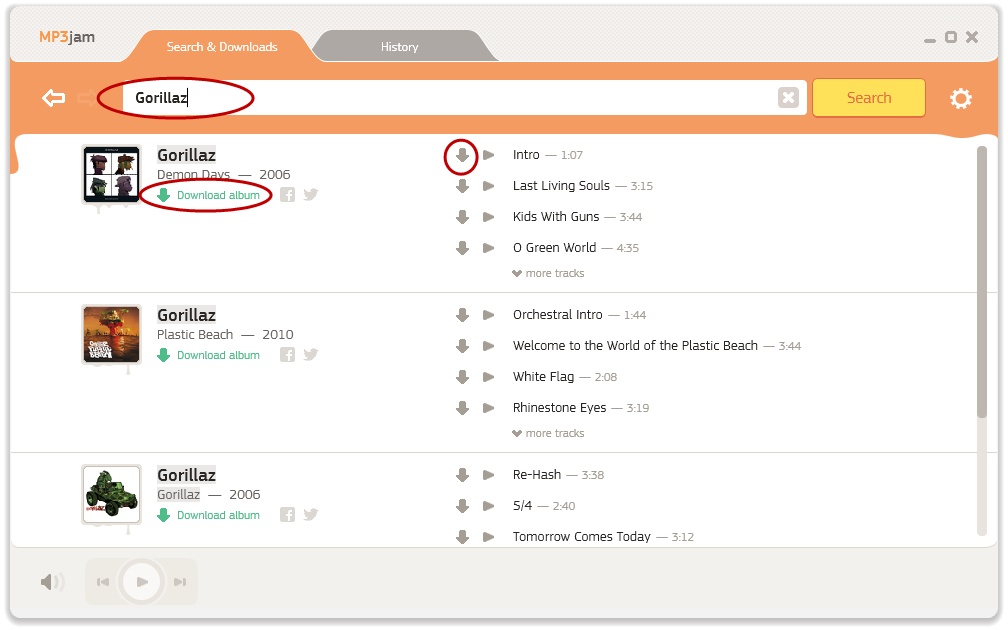Select the track title White Flag
Screen dimensions: 1008x630
pyautogui.click(x=543, y=377)
